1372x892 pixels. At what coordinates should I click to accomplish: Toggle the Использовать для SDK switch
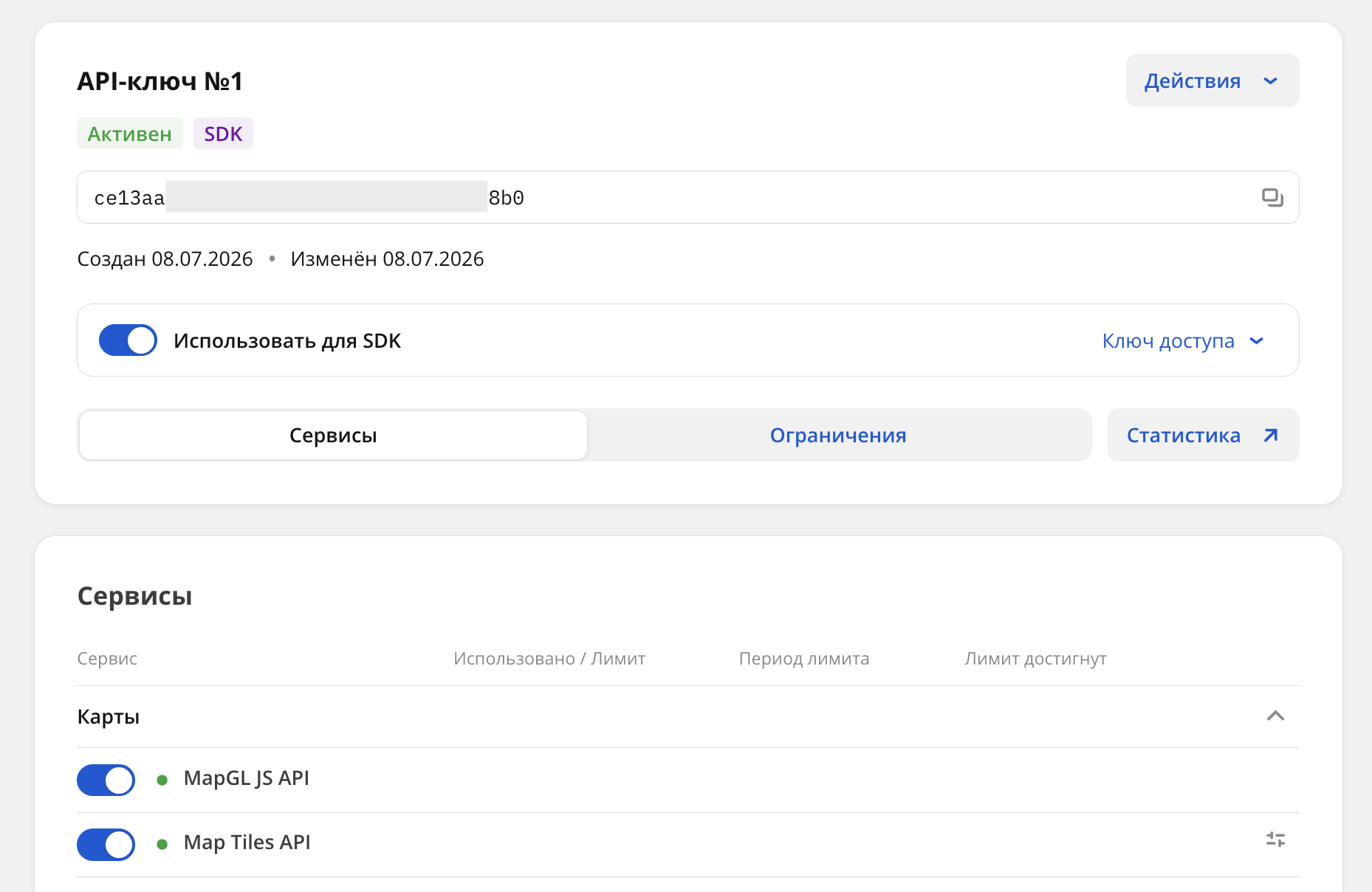point(128,340)
